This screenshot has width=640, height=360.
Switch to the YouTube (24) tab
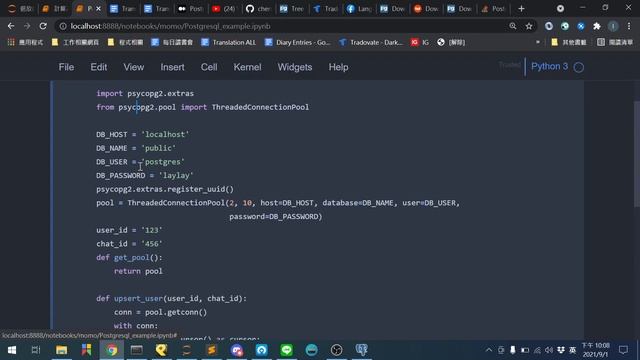224,9
